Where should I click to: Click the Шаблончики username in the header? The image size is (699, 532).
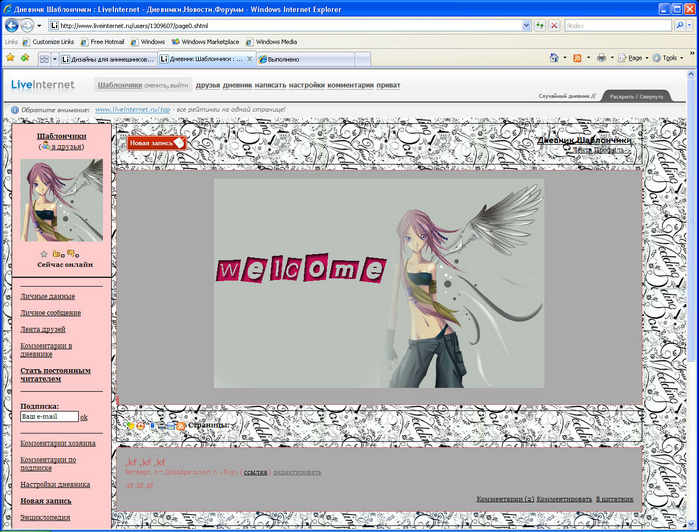tap(119, 85)
